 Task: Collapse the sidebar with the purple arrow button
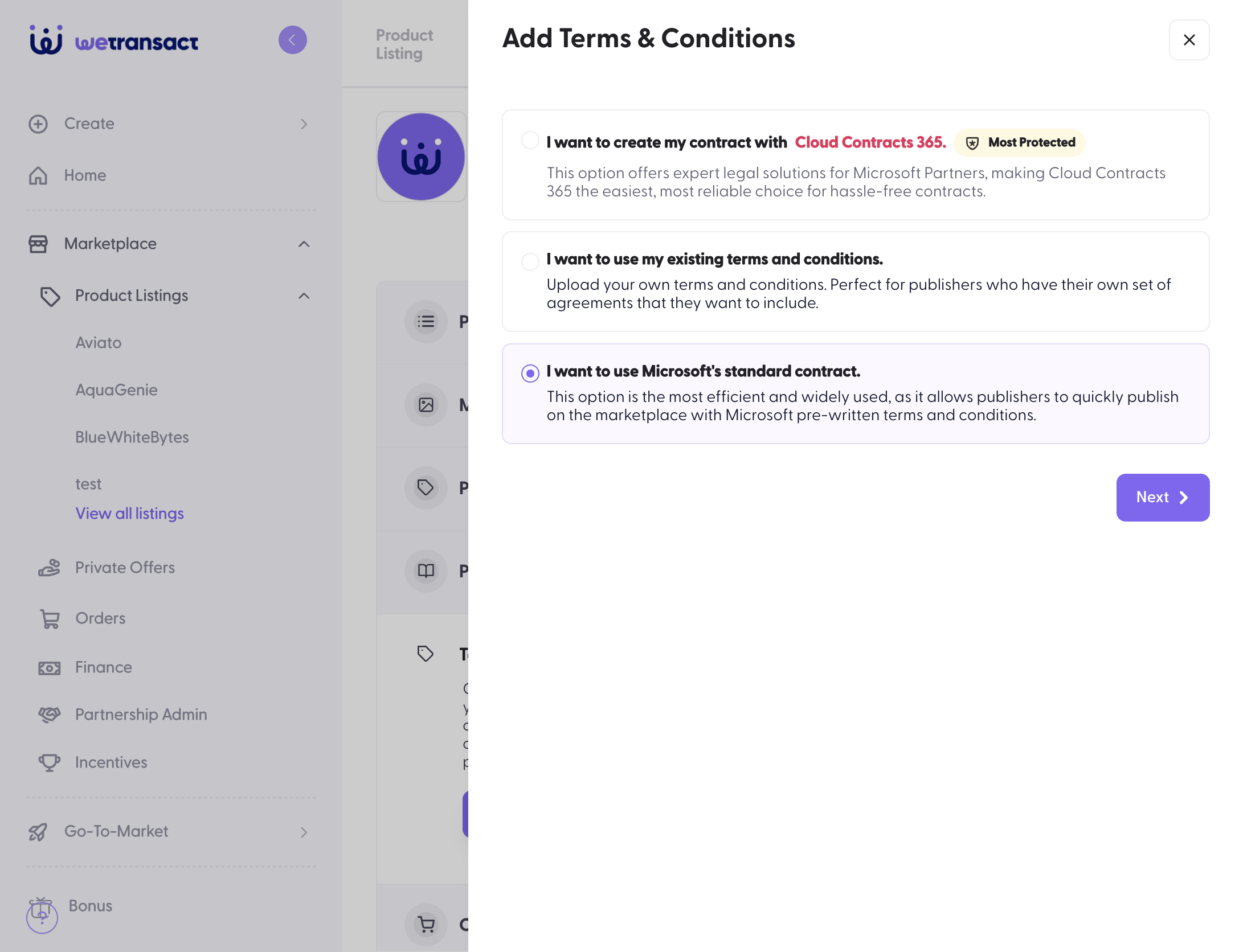click(293, 40)
